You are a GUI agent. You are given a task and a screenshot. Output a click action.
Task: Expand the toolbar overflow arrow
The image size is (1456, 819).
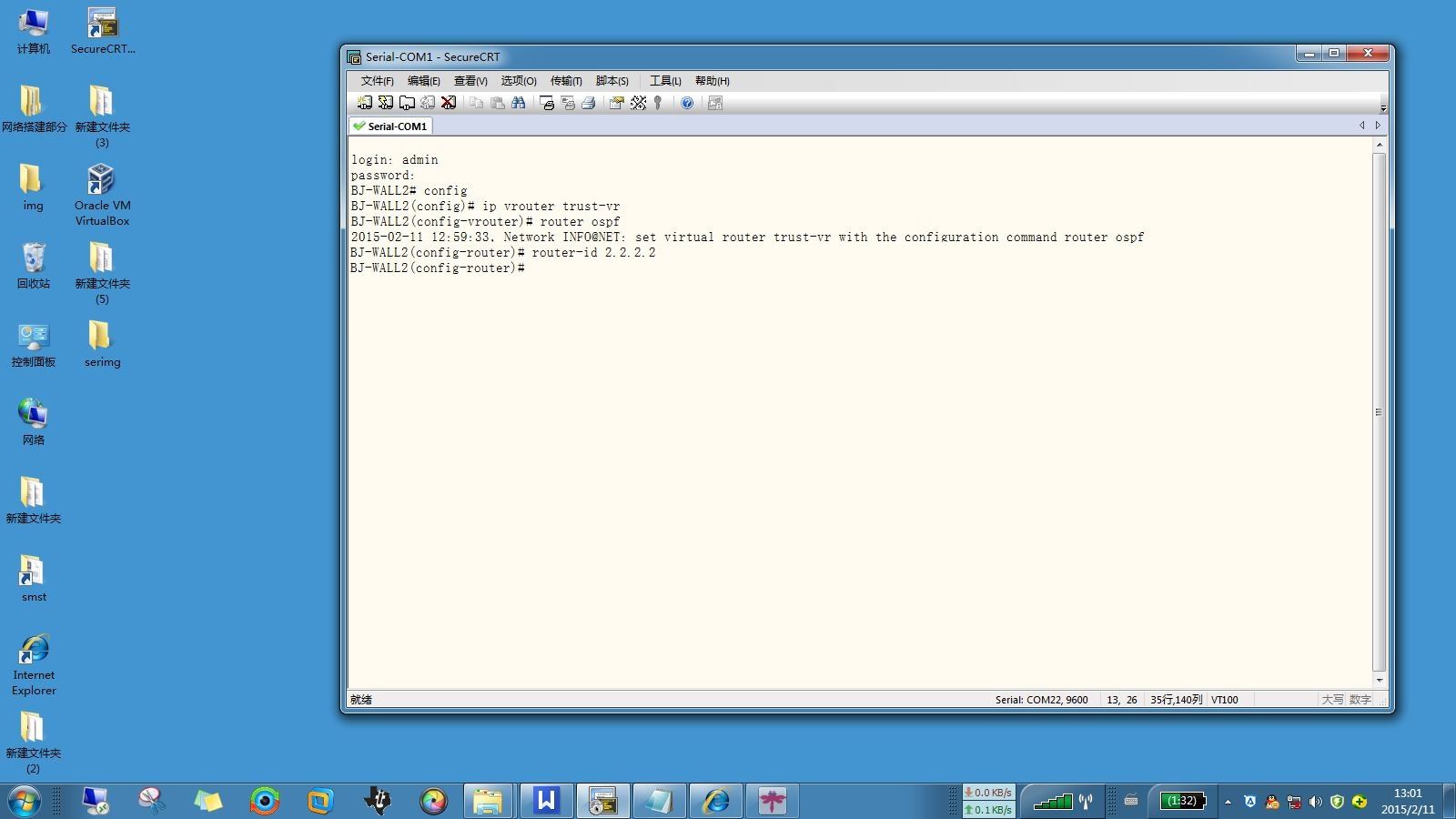(1382, 107)
